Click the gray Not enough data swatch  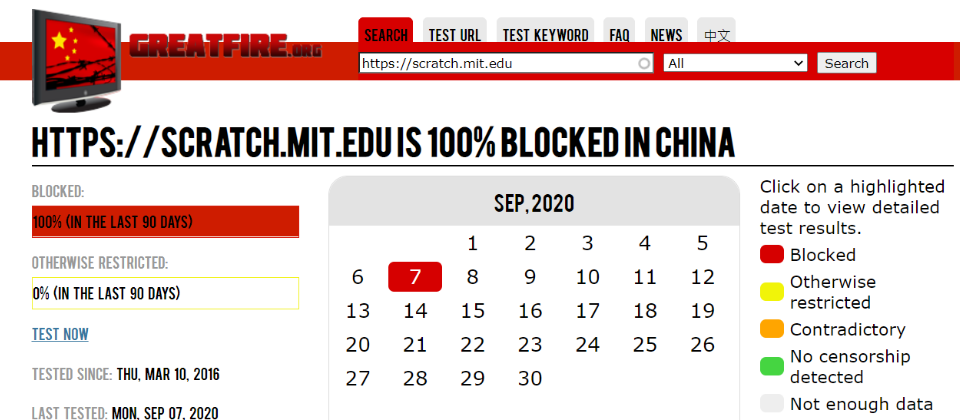771,404
